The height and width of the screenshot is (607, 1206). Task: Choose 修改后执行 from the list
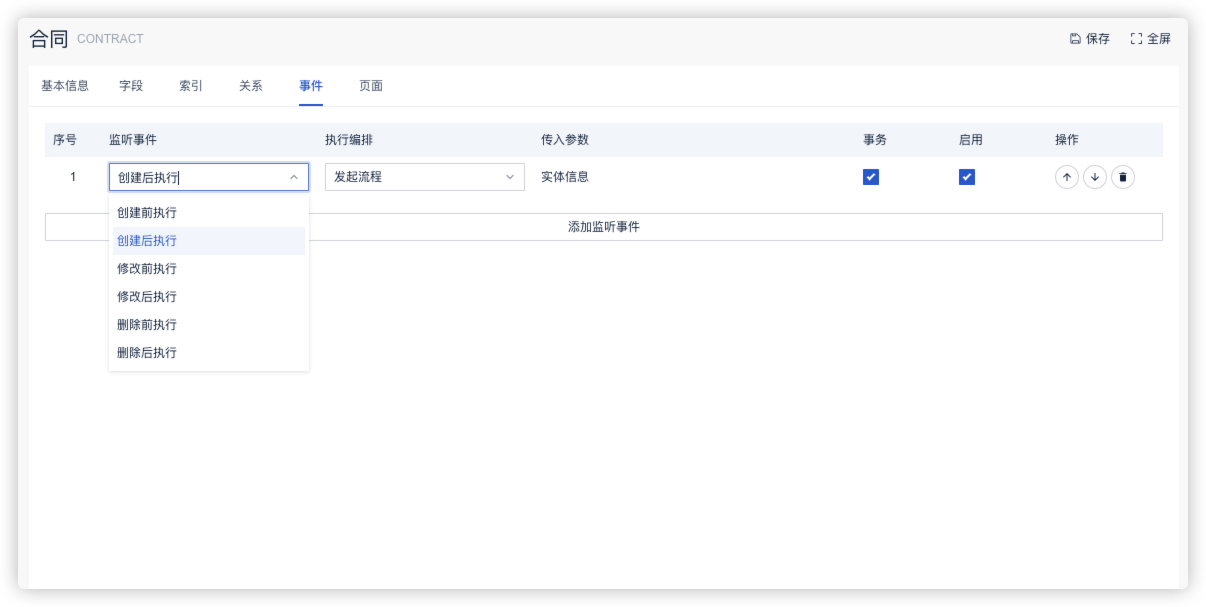[x=147, y=297]
